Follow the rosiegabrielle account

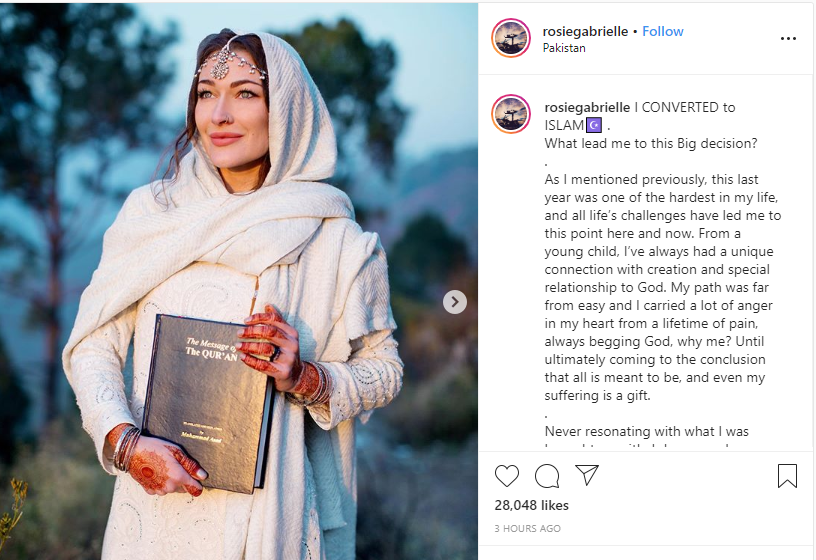pos(662,31)
